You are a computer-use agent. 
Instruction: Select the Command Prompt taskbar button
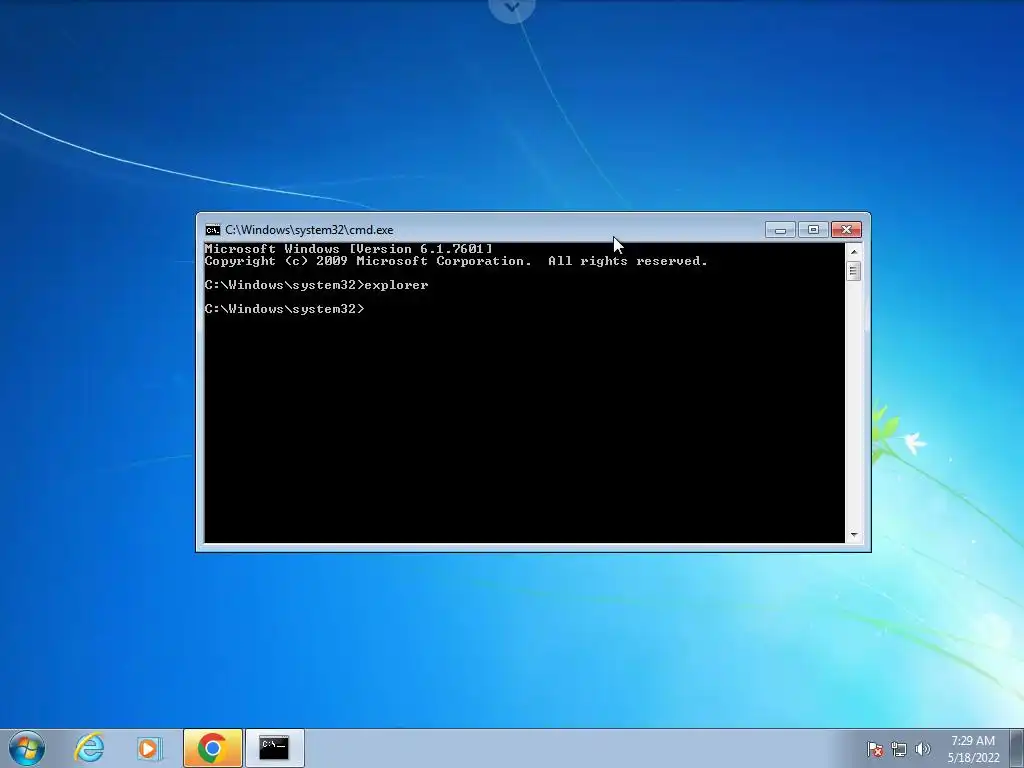click(x=274, y=748)
